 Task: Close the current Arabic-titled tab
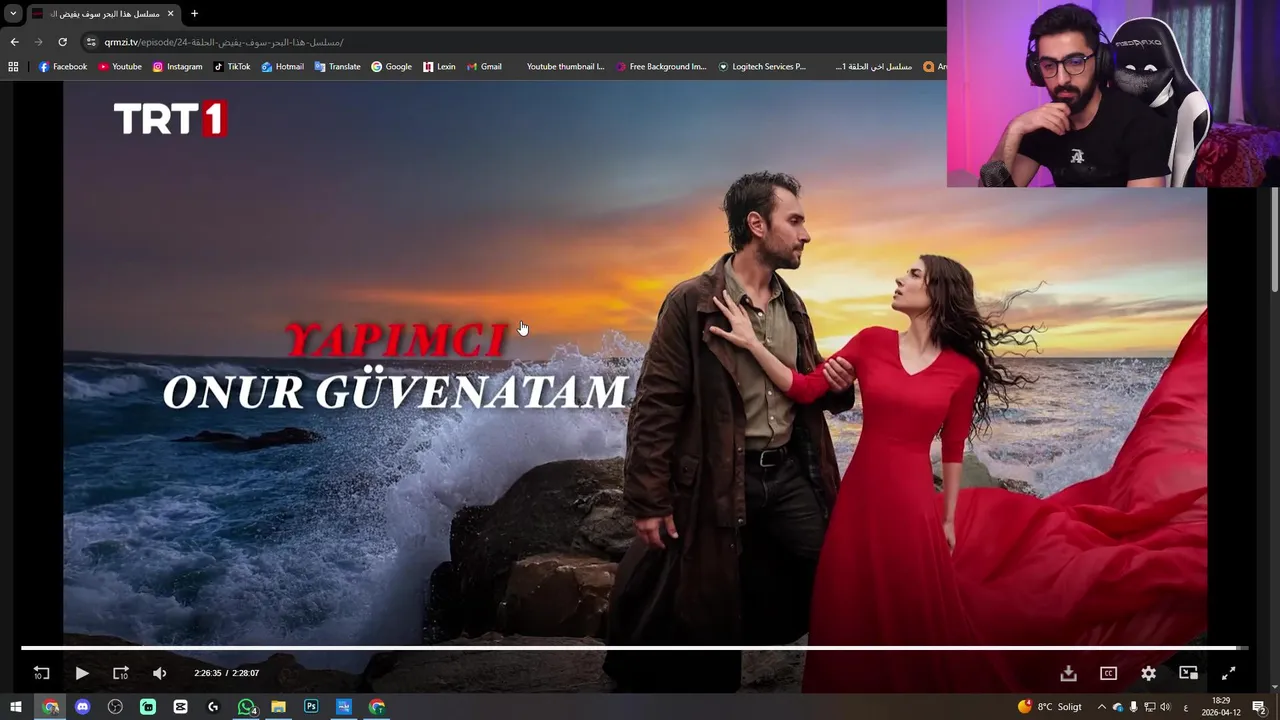170,13
